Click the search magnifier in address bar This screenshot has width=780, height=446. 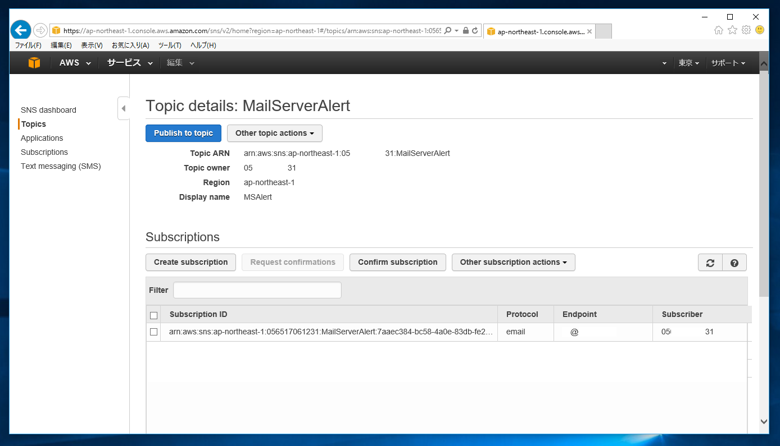[x=448, y=30]
